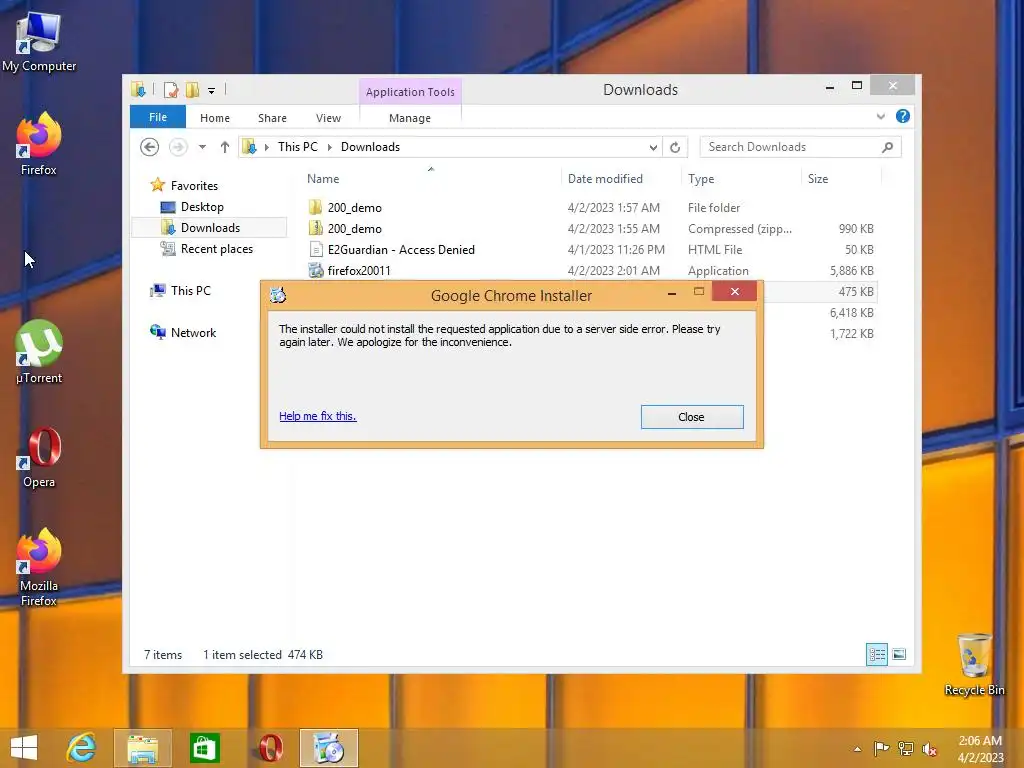The image size is (1024, 768).
Task: Click the Help me fix this link
Action: tap(317, 416)
